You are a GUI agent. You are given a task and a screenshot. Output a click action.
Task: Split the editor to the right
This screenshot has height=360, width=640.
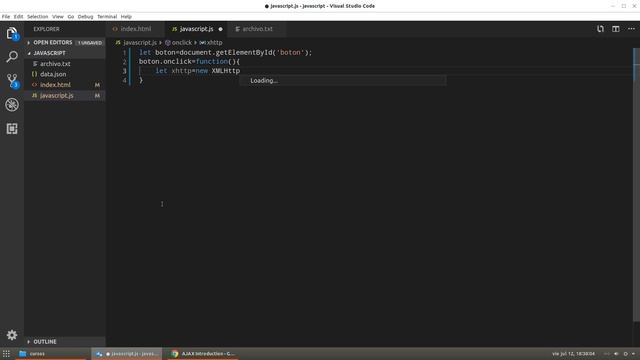click(616, 29)
